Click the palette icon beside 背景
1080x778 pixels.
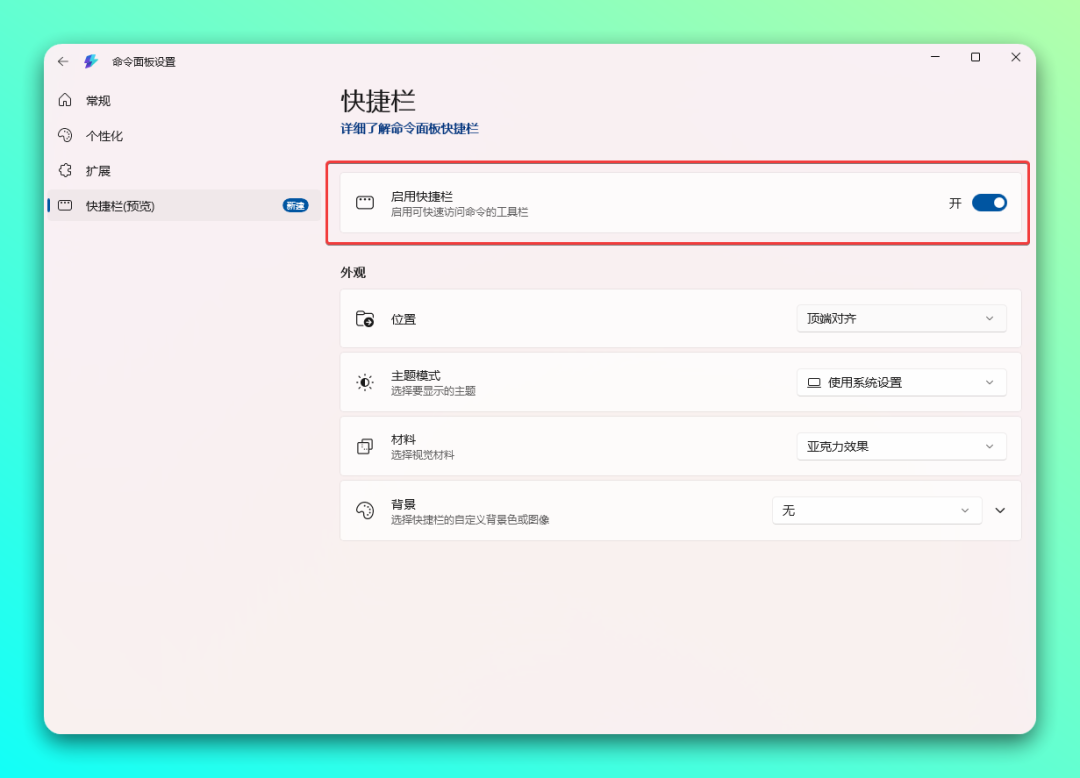coord(365,511)
